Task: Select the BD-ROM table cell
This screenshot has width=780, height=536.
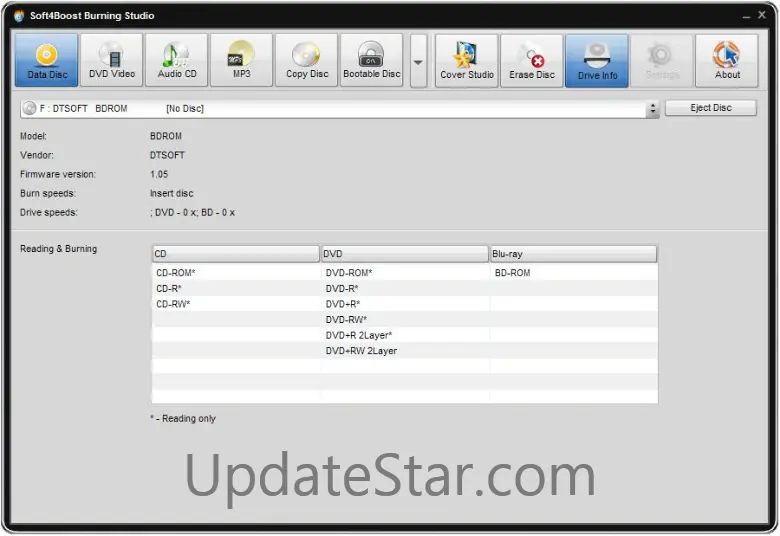Action: point(574,273)
